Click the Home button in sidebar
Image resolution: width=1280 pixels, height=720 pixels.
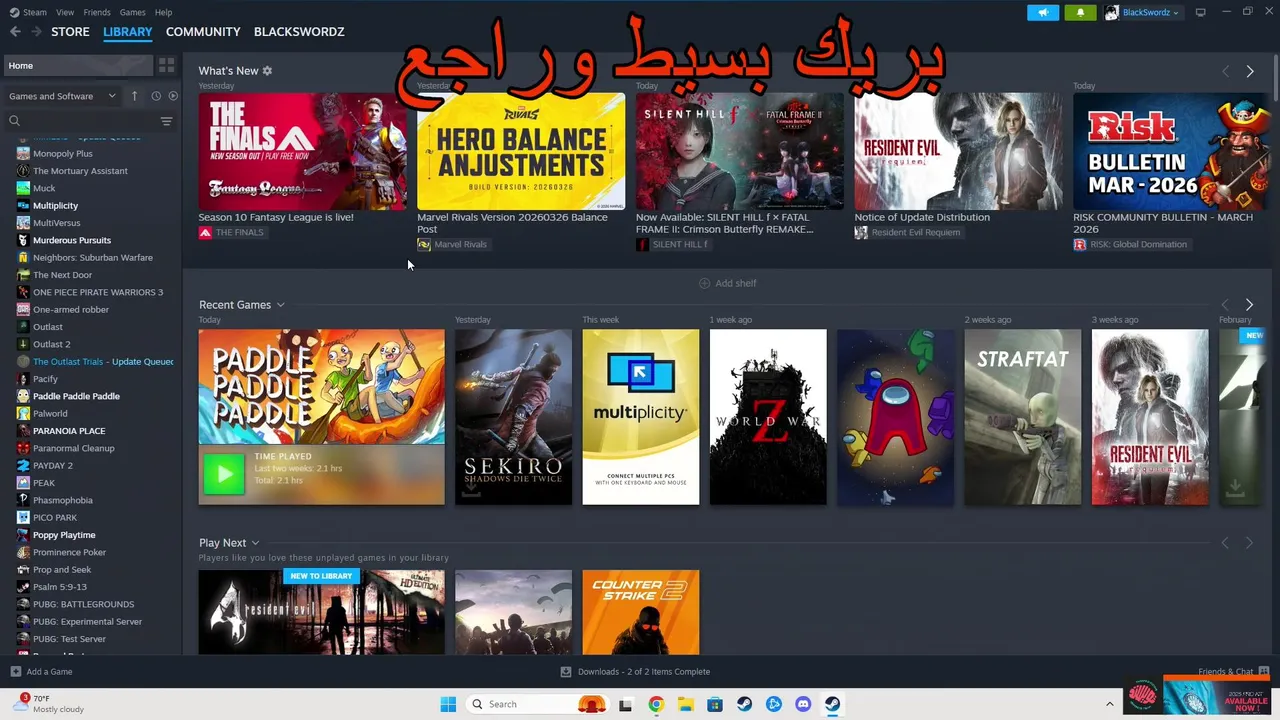78,65
